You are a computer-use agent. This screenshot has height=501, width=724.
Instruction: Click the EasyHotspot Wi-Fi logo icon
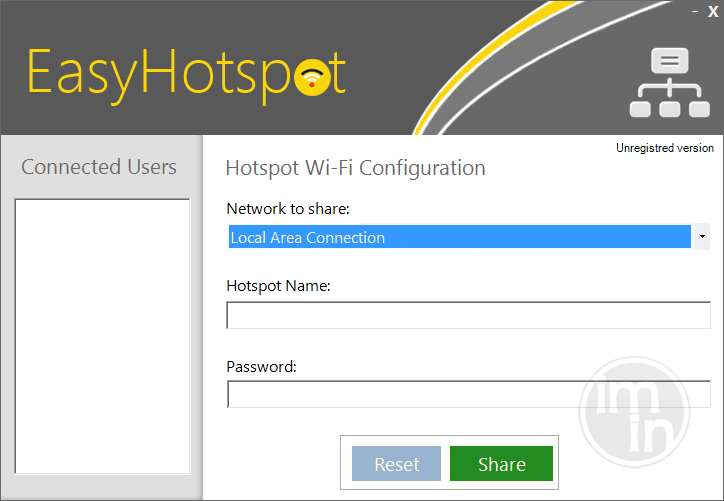point(313,77)
